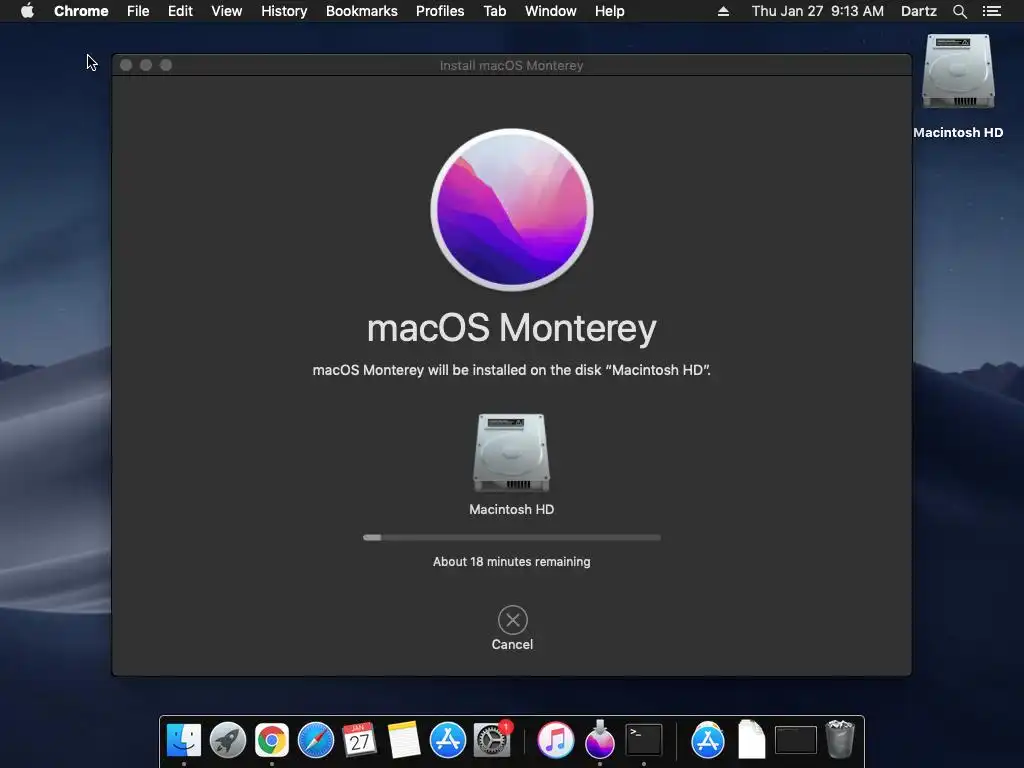
Task: Click the 'will be installed on the disk' message
Action: pyautogui.click(x=511, y=370)
